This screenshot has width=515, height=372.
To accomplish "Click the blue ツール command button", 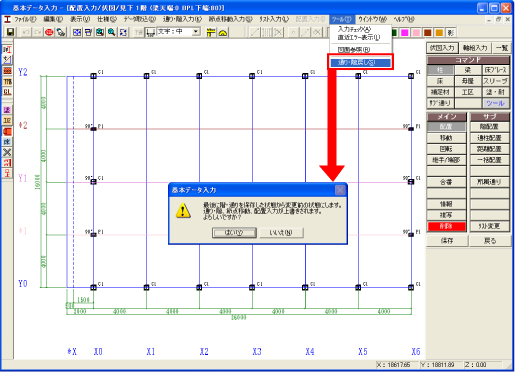I will pos(496,103).
